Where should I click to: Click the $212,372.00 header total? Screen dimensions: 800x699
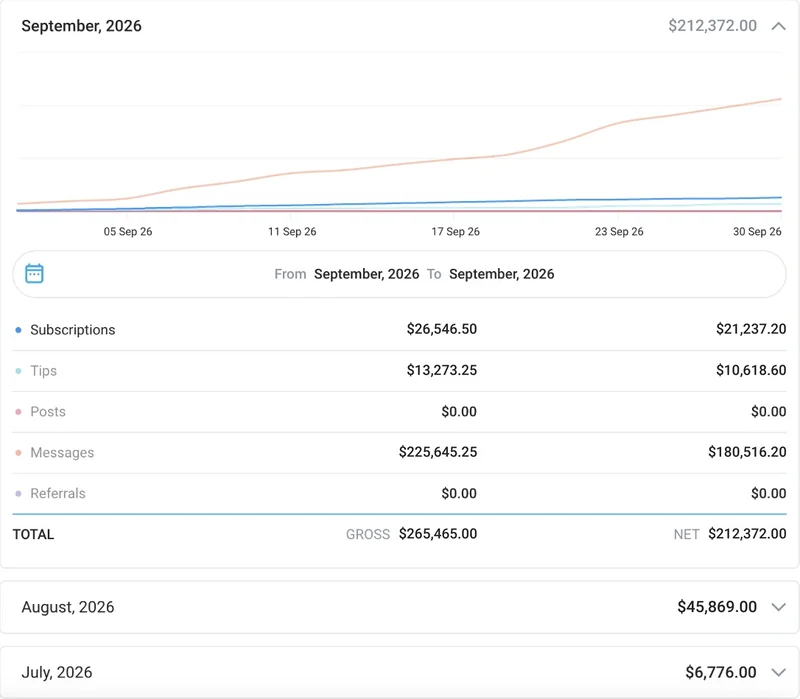click(x=712, y=26)
